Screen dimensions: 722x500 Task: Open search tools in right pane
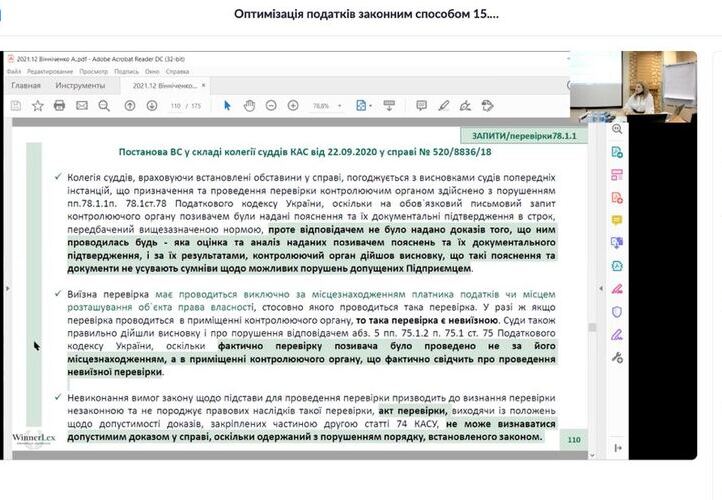pos(617,129)
